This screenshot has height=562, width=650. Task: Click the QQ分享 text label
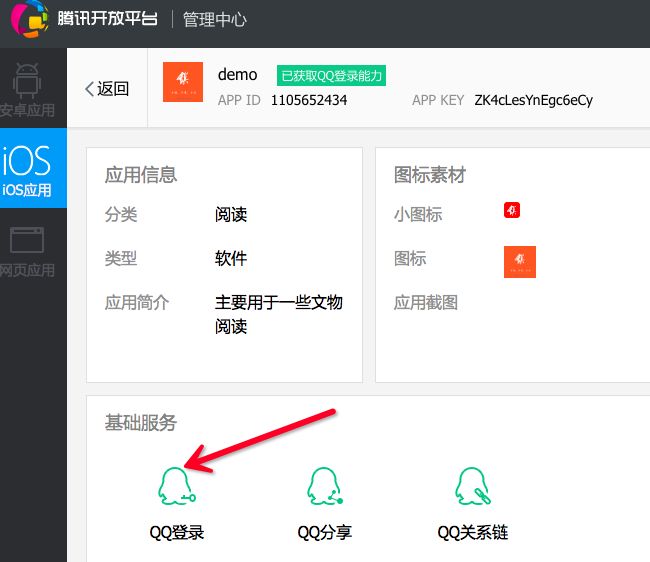(325, 533)
